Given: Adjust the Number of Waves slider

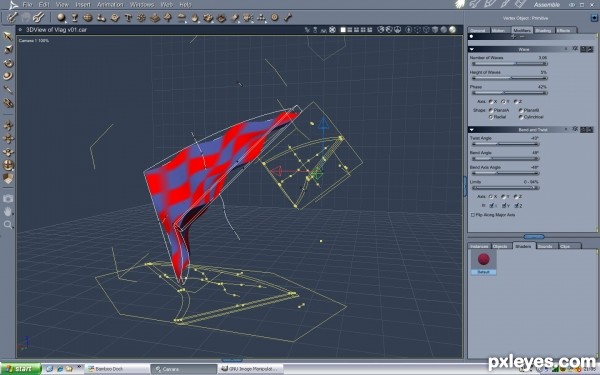Looking at the screenshot, I should (x=509, y=64).
